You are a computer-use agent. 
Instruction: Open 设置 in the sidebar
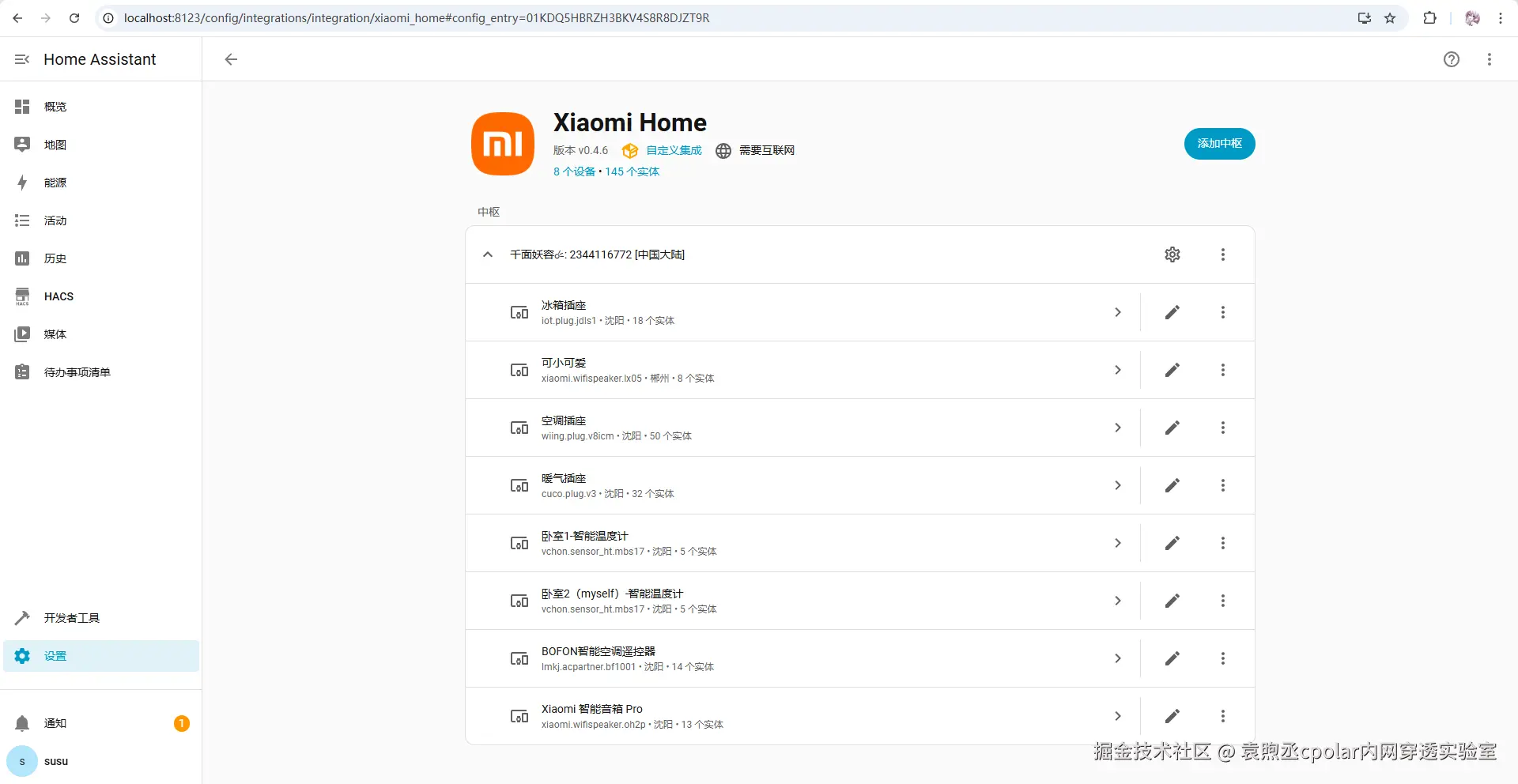pyautogui.click(x=101, y=656)
